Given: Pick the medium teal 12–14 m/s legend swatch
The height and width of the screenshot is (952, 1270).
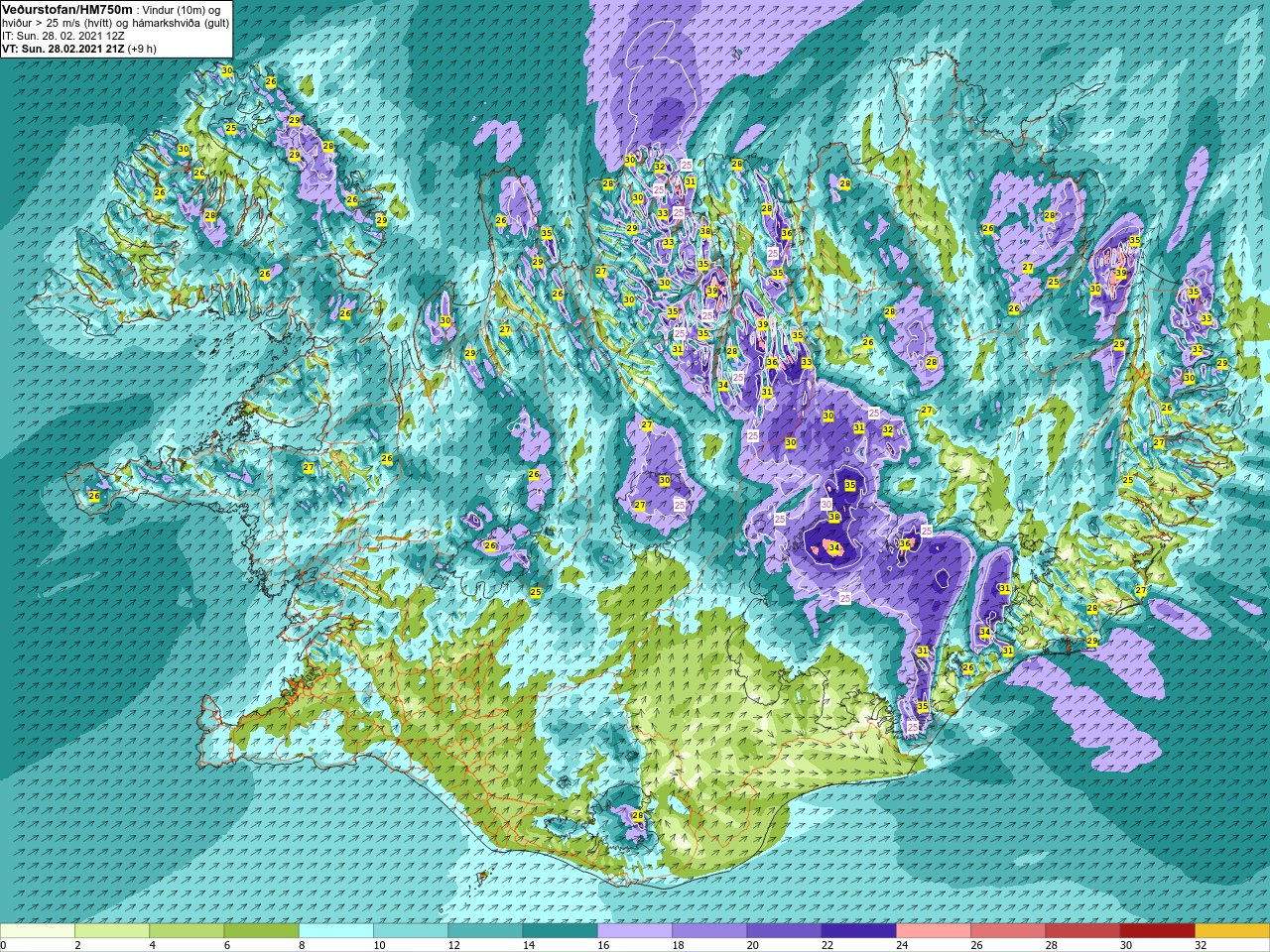Looking at the screenshot, I should point(485,931).
